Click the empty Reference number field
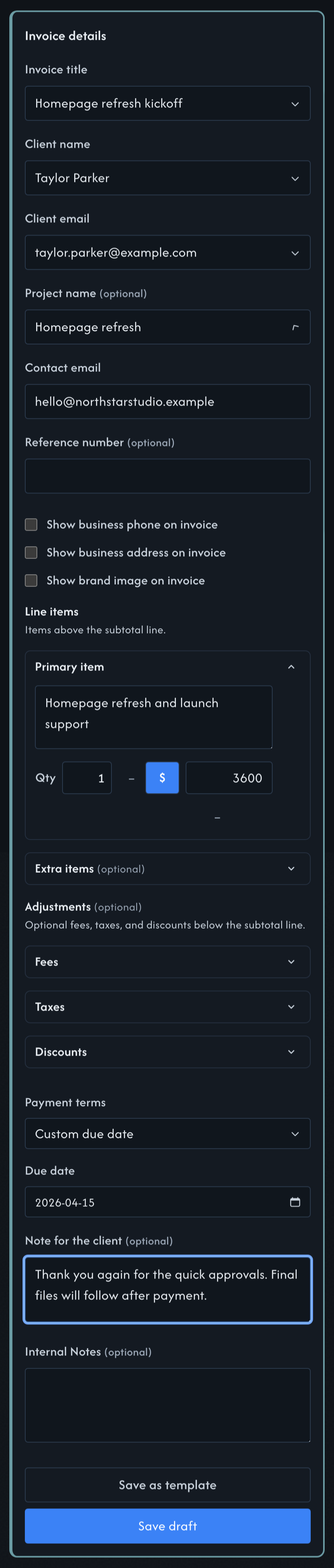Screen dimensions: 334x1568 coord(167,476)
